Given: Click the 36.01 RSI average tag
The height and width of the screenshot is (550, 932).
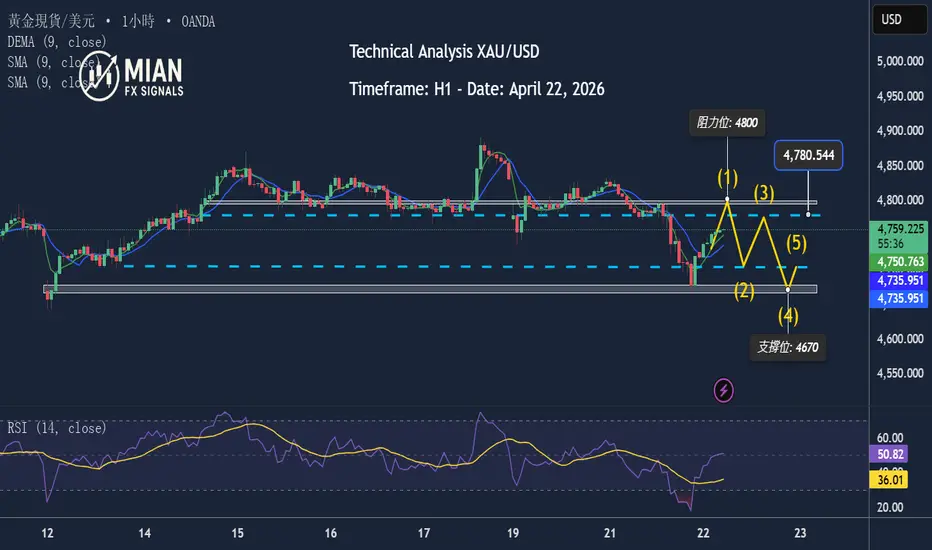Looking at the screenshot, I should coord(890,480).
